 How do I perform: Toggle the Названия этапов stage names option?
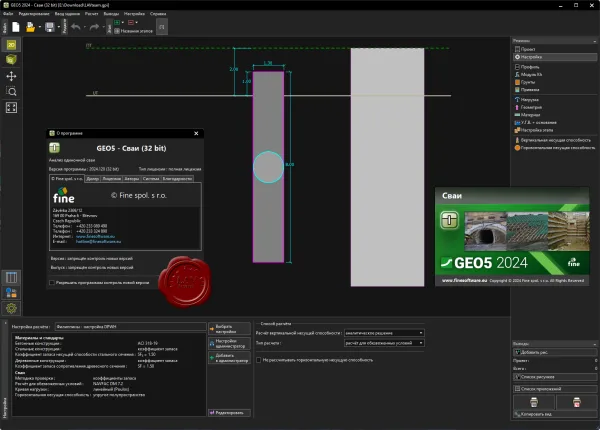click(134, 31)
